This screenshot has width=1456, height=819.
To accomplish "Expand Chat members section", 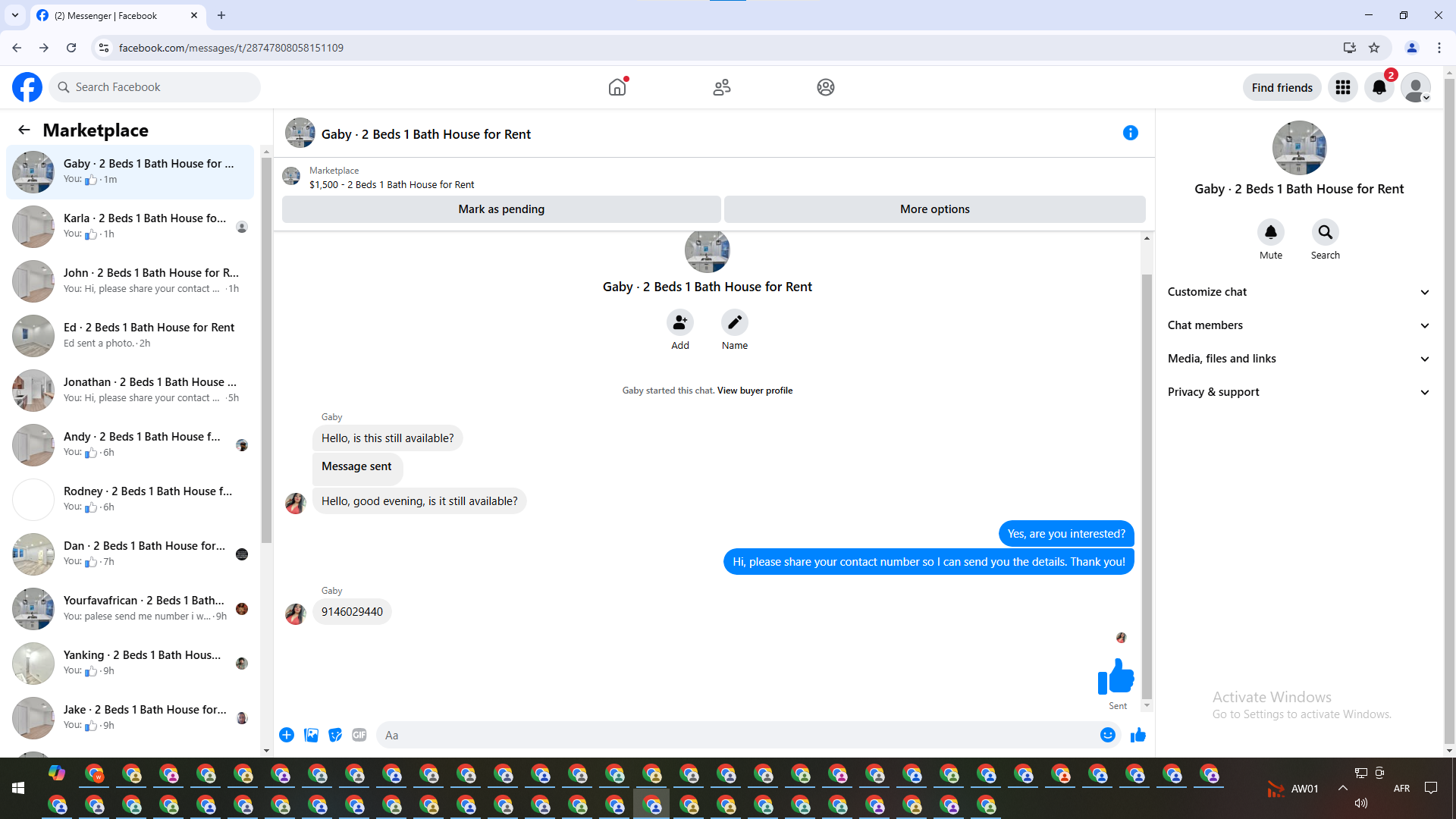I will [1299, 325].
